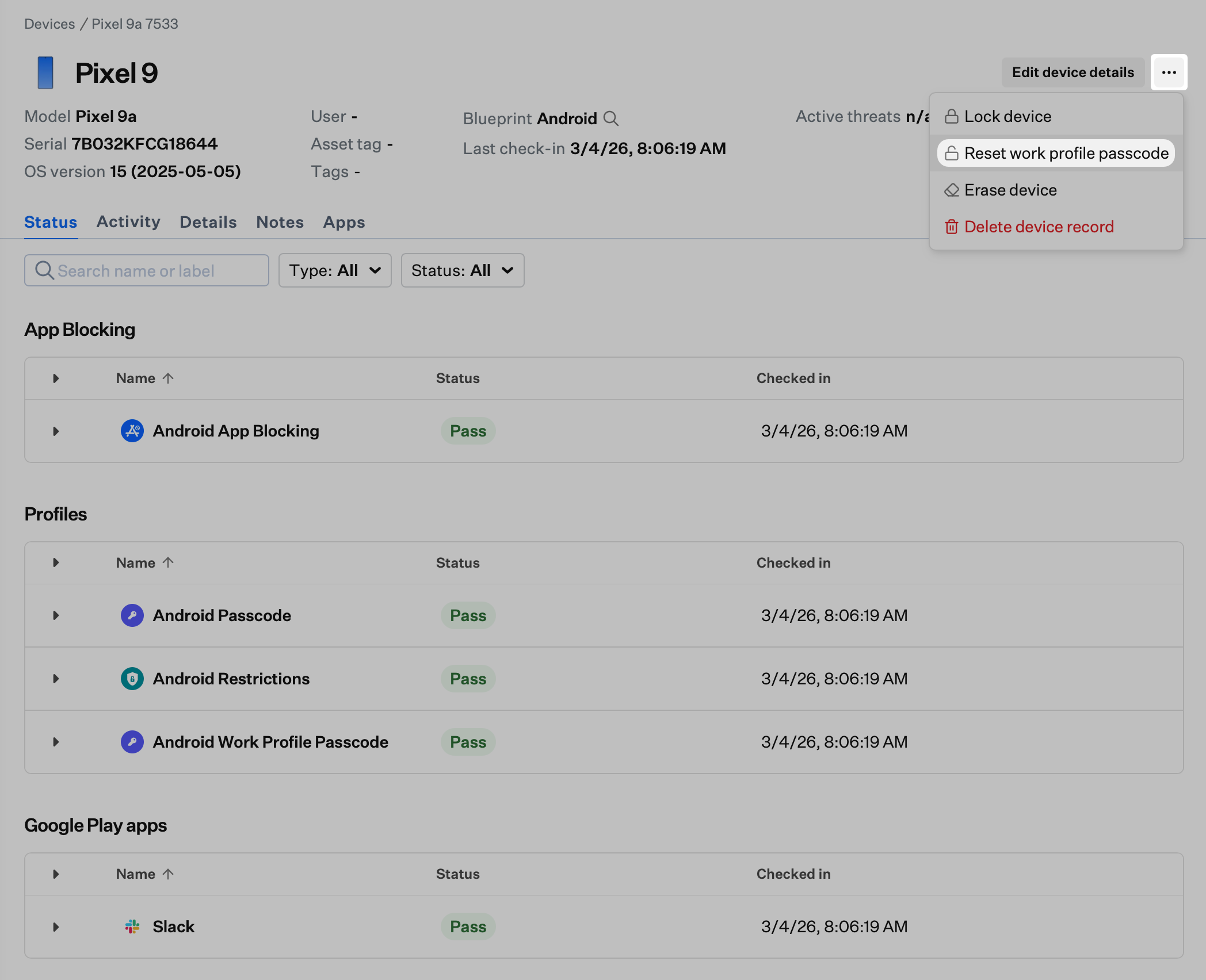Click the Android Passcode name
This screenshot has width=1206, height=980.
point(222,615)
